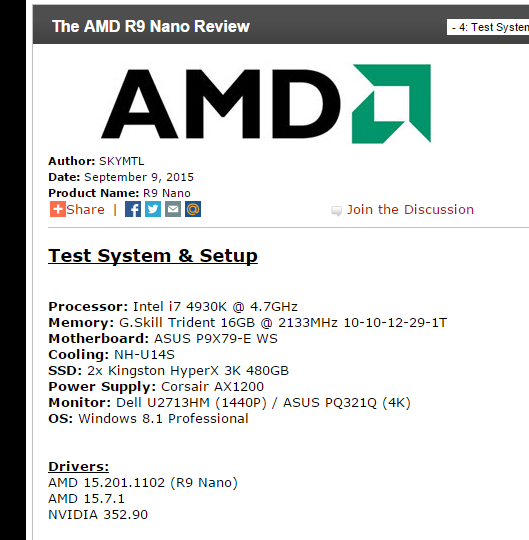The image size is (529, 540).
Task: Click the orange plus Share icon
Action: pyautogui.click(x=58, y=209)
